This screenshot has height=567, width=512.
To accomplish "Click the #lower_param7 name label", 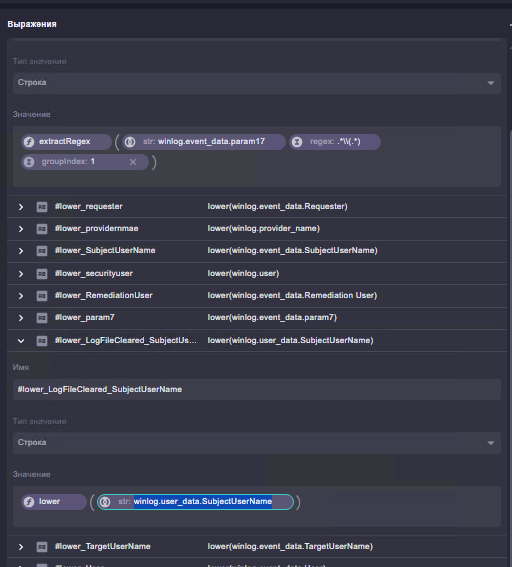I will [85, 317].
